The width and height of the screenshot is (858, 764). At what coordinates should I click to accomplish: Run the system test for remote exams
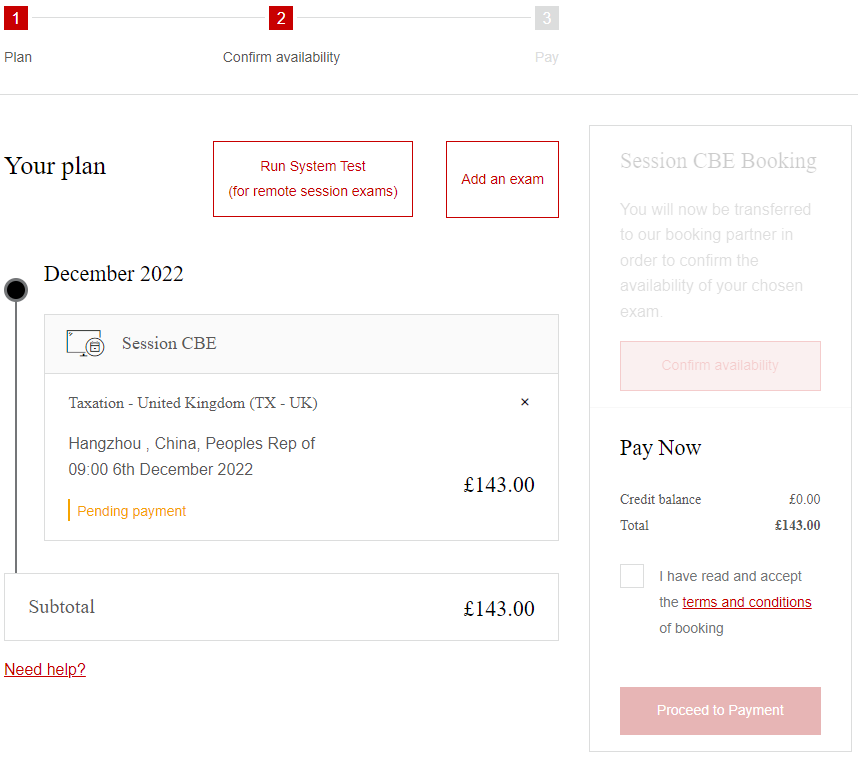point(313,179)
